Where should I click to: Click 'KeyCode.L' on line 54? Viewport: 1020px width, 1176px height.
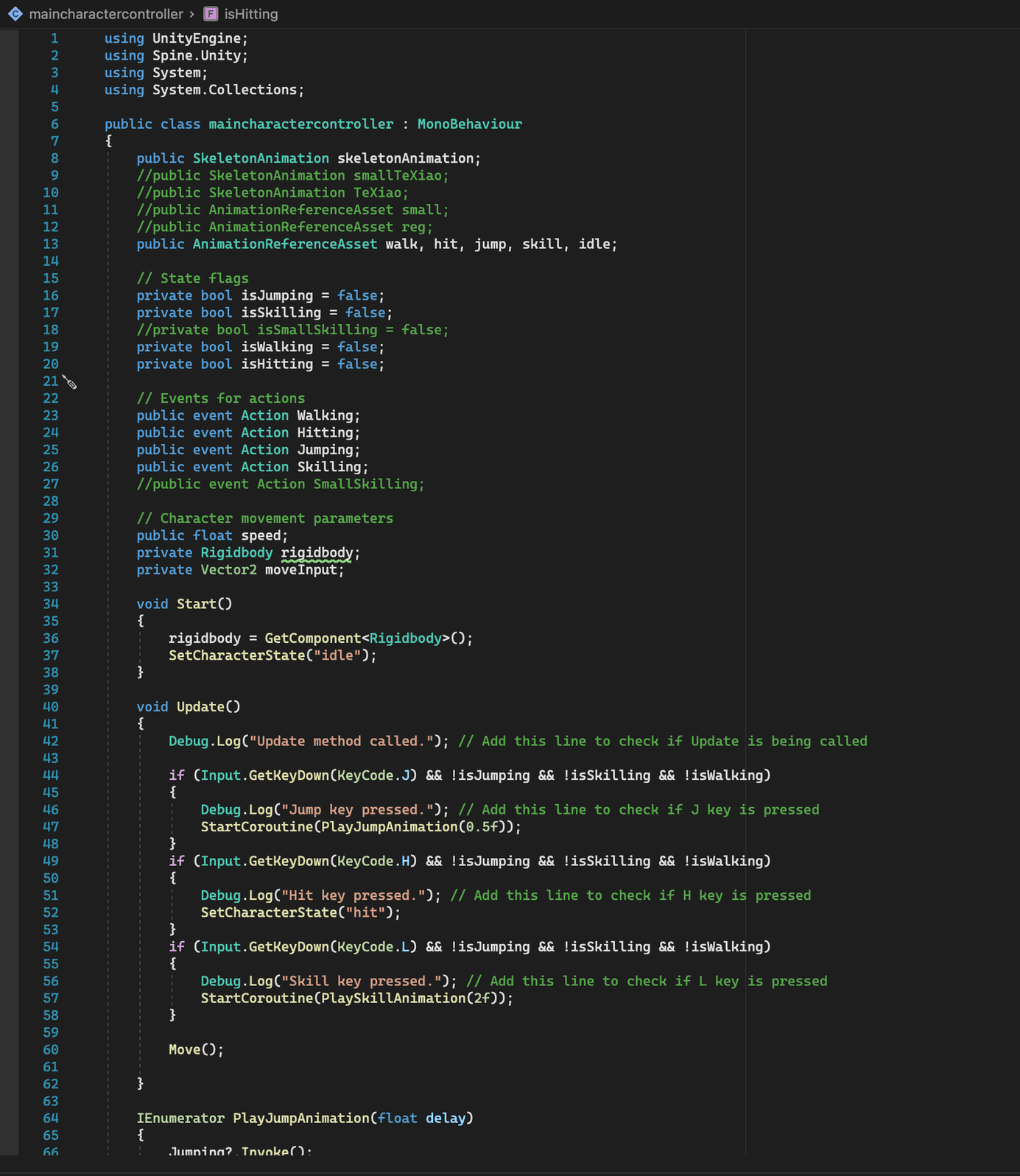click(x=373, y=947)
